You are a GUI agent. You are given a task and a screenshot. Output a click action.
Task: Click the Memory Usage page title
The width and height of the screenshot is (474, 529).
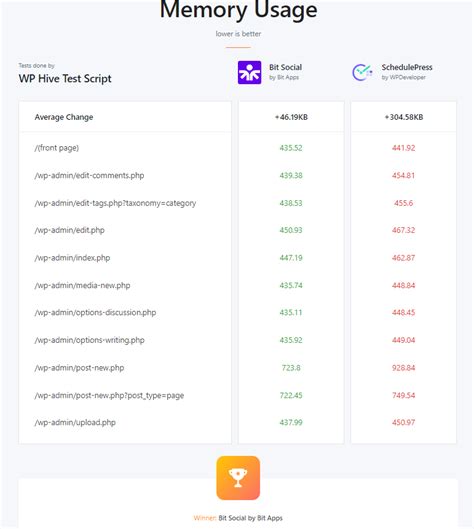[x=238, y=9]
